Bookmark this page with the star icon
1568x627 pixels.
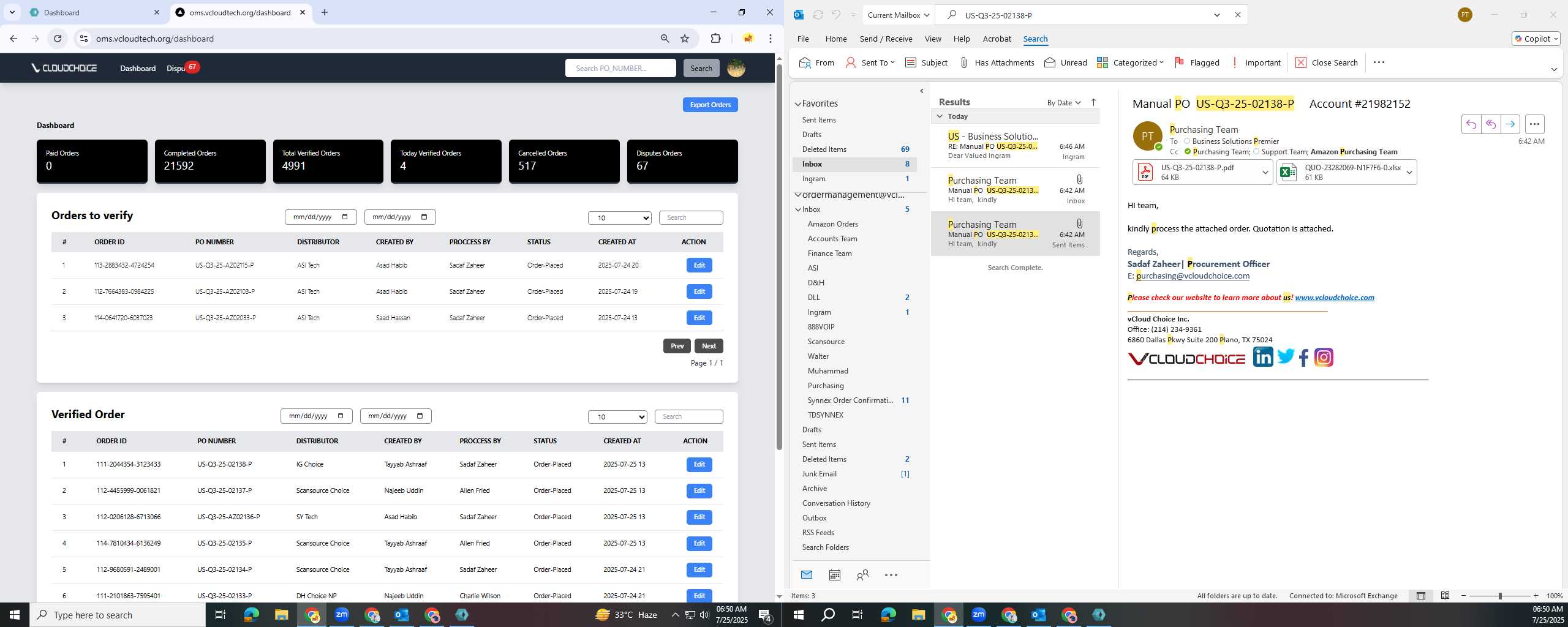[685, 39]
